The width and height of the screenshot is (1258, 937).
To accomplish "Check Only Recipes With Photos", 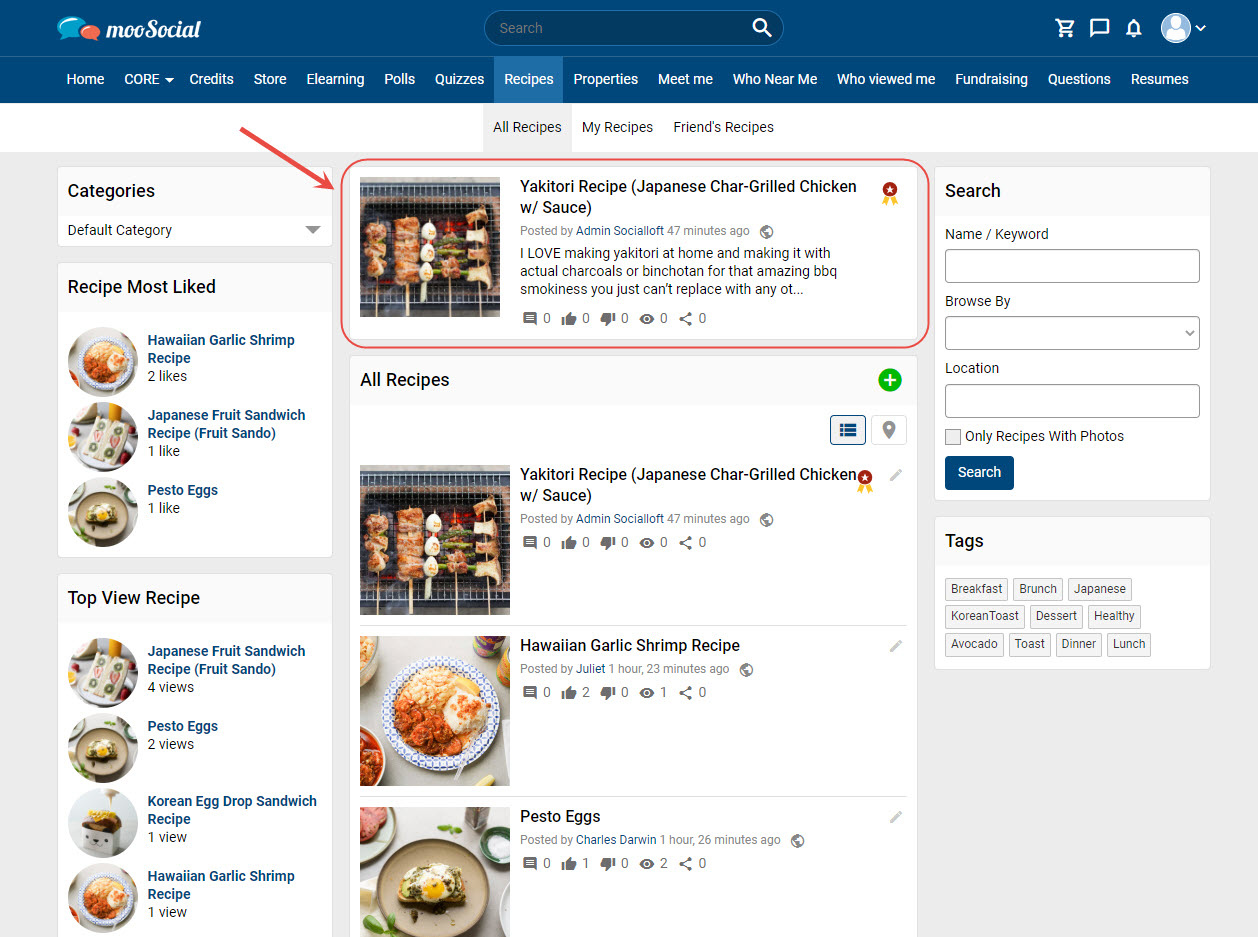I will (953, 436).
